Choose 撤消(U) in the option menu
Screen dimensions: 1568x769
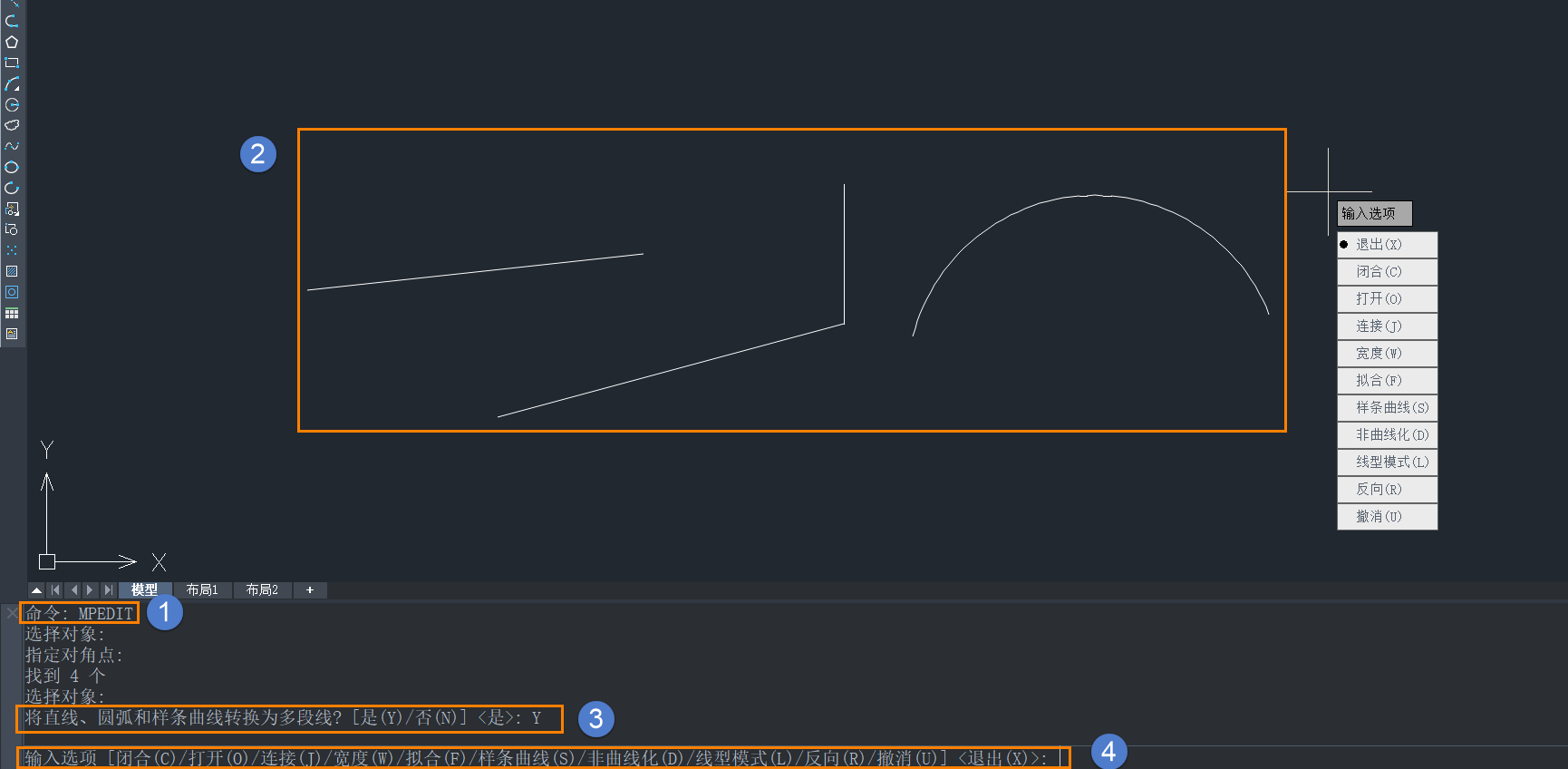(x=1387, y=517)
